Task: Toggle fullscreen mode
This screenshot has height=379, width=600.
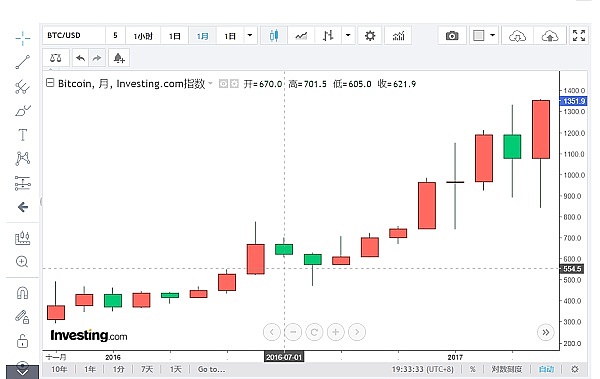Action: tap(579, 36)
